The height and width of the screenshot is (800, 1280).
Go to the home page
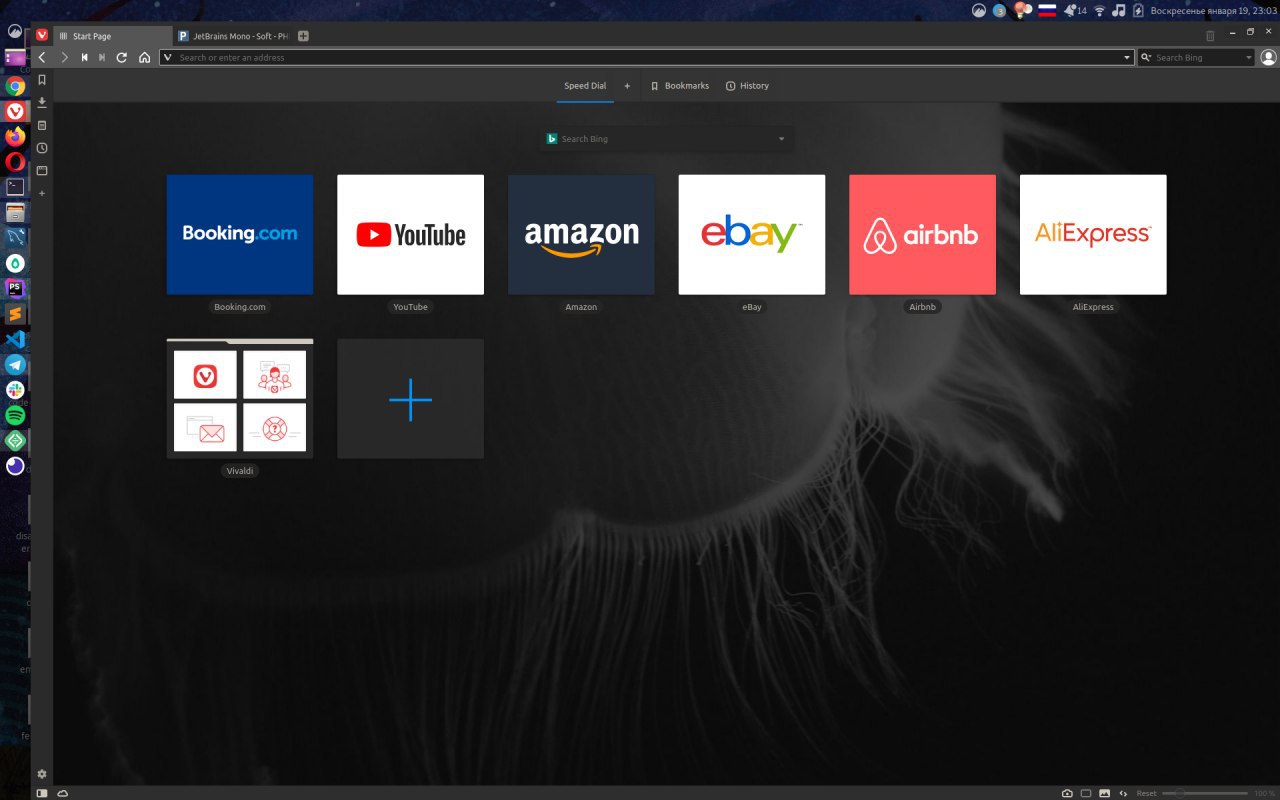pos(144,58)
